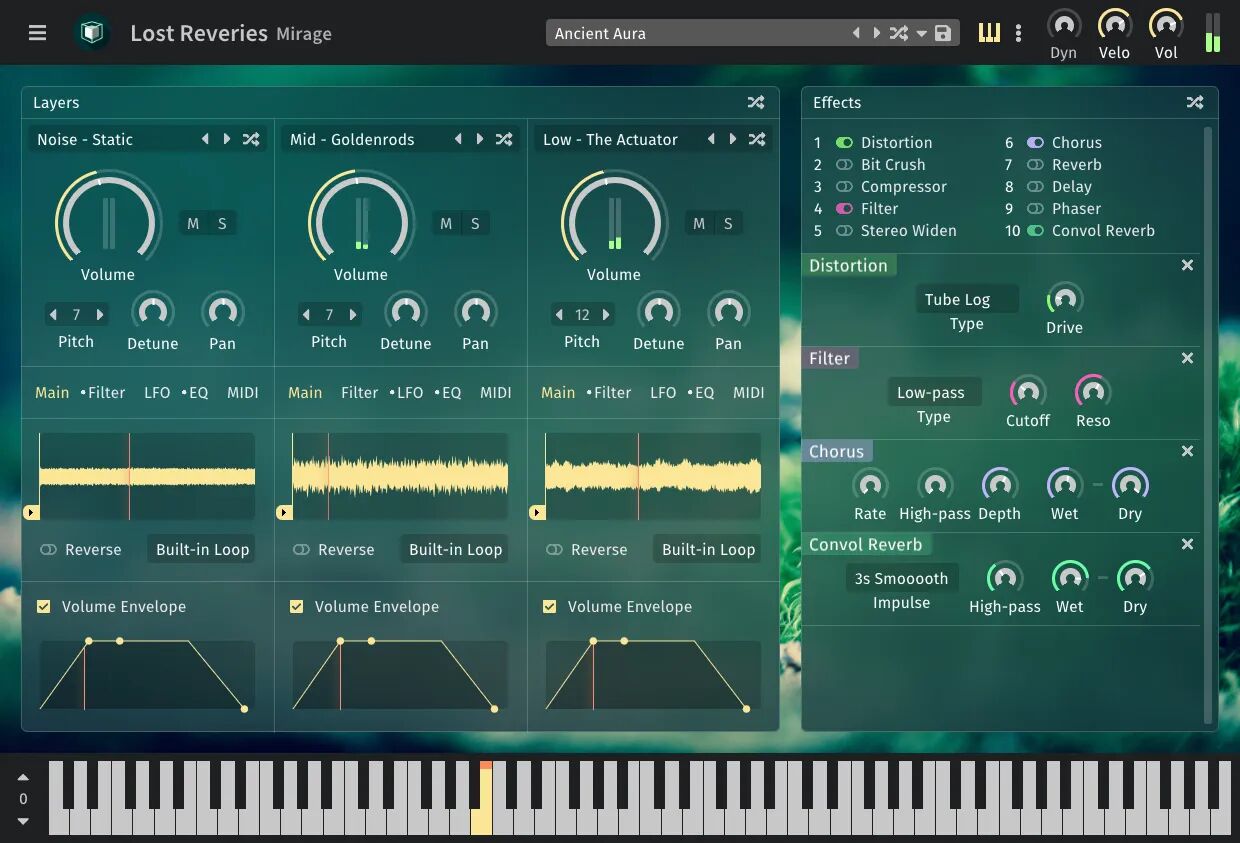Randomize Effects using the shuffle icon
This screenshot has width=1240, height=843.
pos(1194,102)
